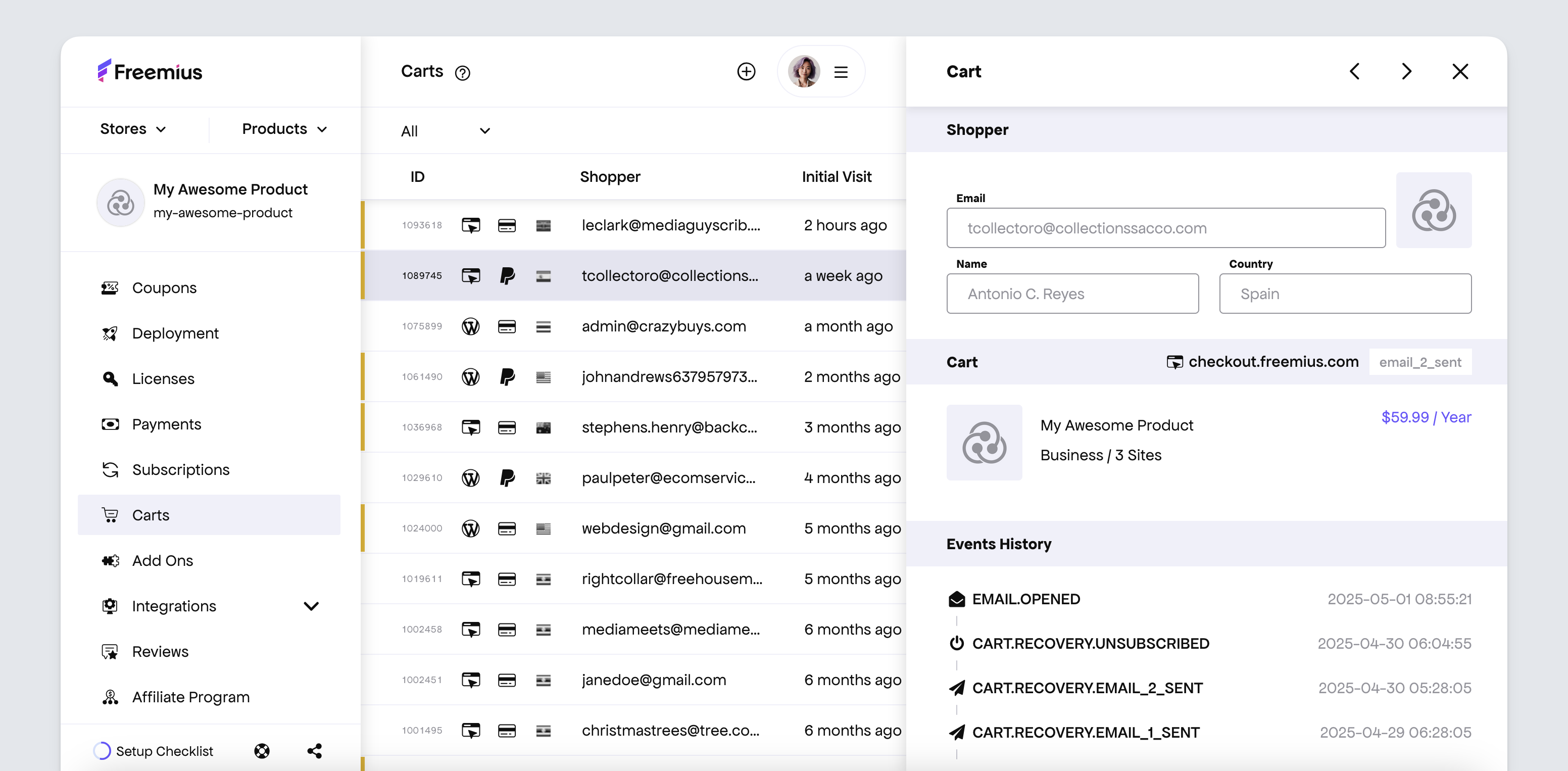Click the checkout icon in row 1036968
The height and width of the screenshot is (771, 1568).
[470, 427]
